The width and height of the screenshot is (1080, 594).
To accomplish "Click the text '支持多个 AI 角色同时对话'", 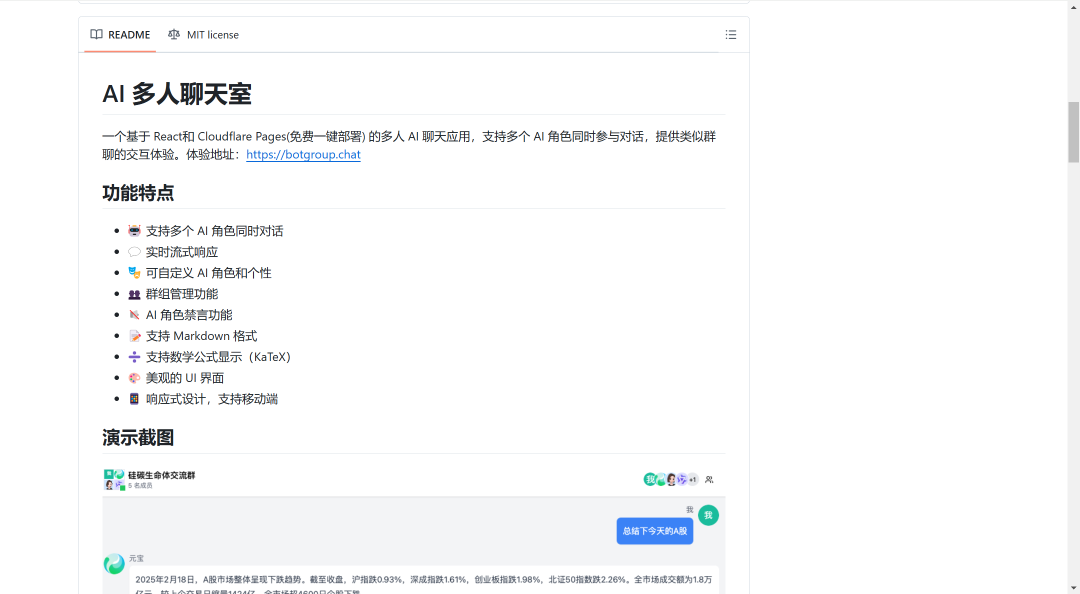I will 214,231.
